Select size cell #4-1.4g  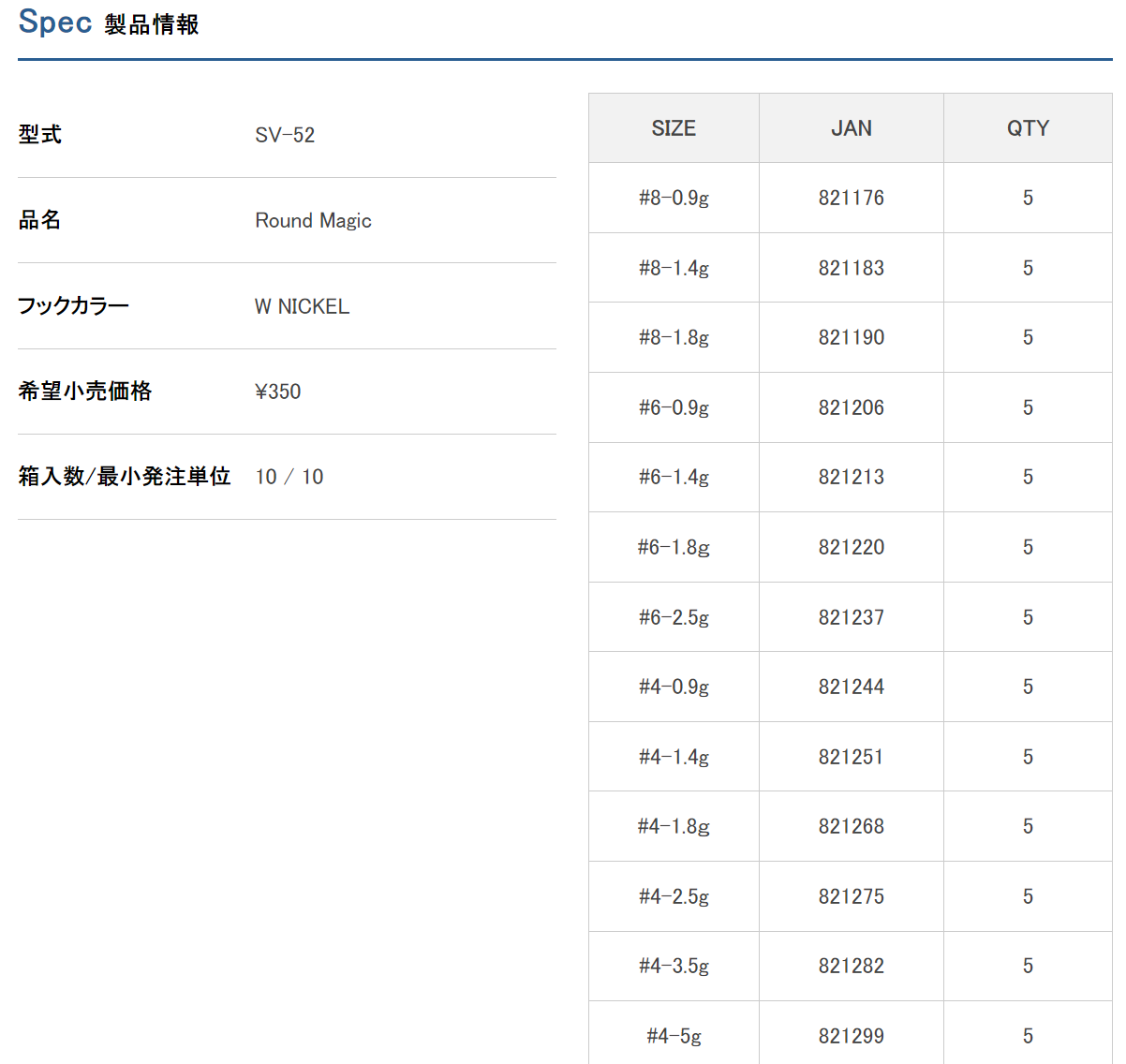674,757
